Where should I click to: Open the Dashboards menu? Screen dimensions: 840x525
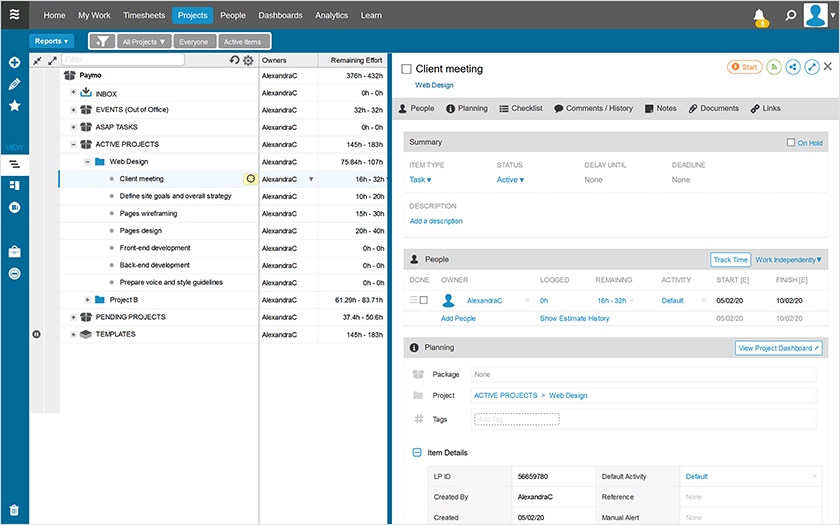[280, 15]
